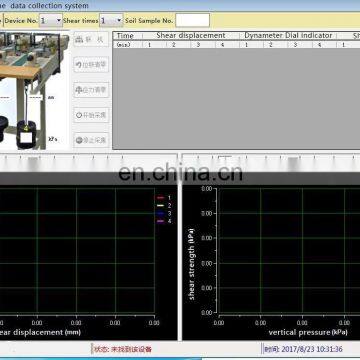Click the stress zero (应力清零) button

[91, 90]
